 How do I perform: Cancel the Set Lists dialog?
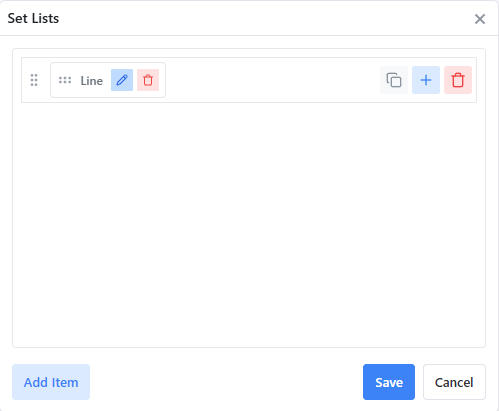pos(454,382)
